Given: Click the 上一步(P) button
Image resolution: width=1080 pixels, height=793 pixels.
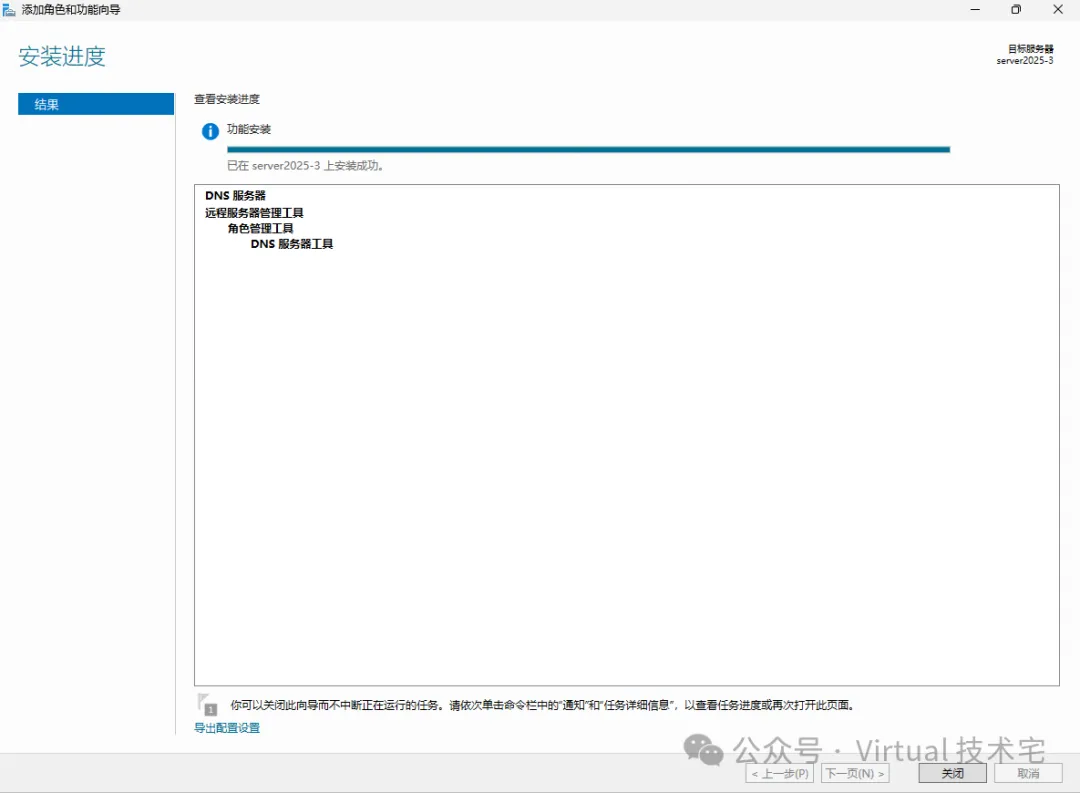Looking at the screenshot, I should point(780,773).
